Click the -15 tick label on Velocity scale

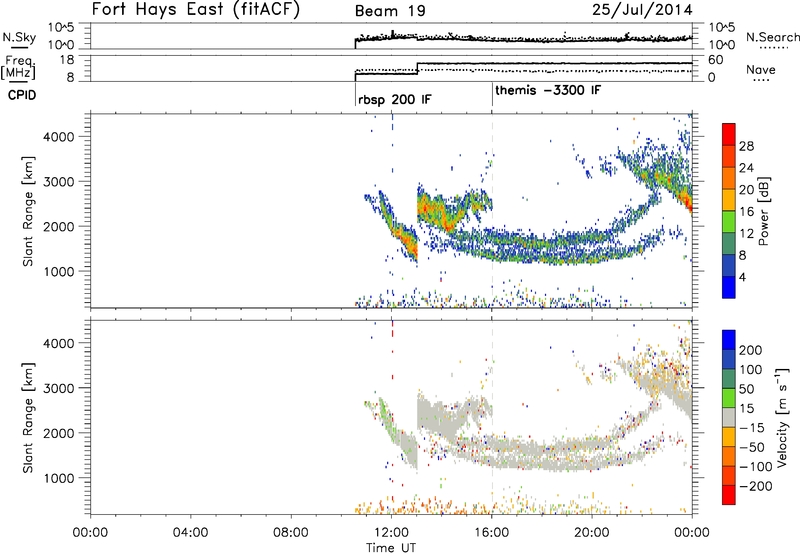pyautogui.click(x=752, y=427)
